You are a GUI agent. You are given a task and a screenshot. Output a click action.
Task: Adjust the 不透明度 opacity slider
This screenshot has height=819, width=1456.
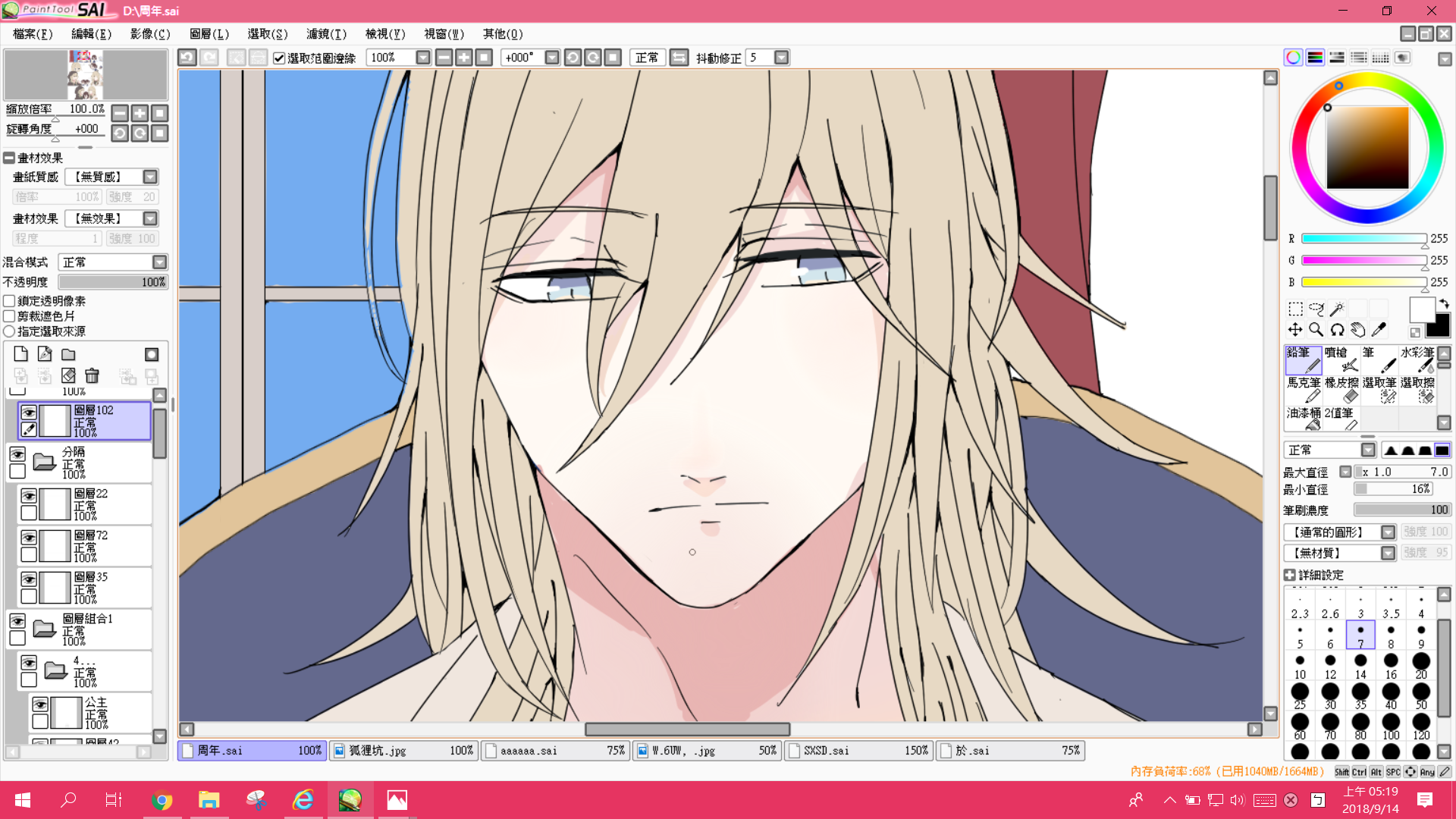tap(113, 282)
